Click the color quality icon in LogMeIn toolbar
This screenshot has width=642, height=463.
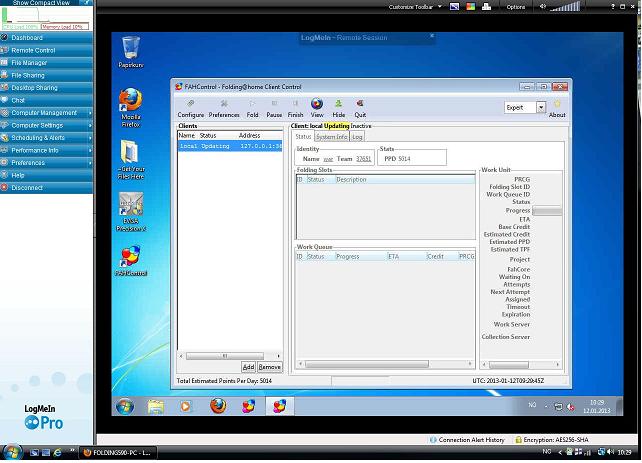click(471, 7)
